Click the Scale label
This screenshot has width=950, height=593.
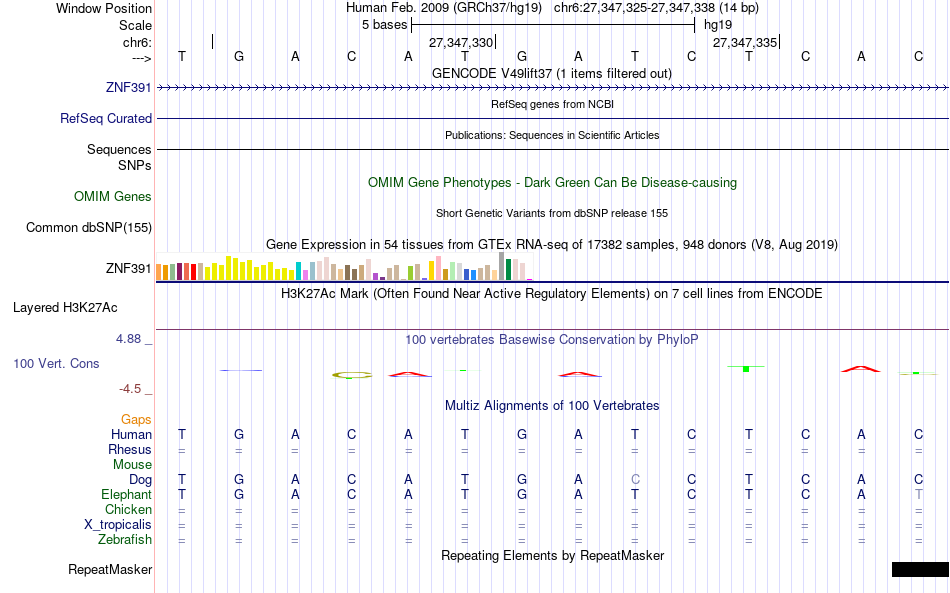tap(135, 25)
